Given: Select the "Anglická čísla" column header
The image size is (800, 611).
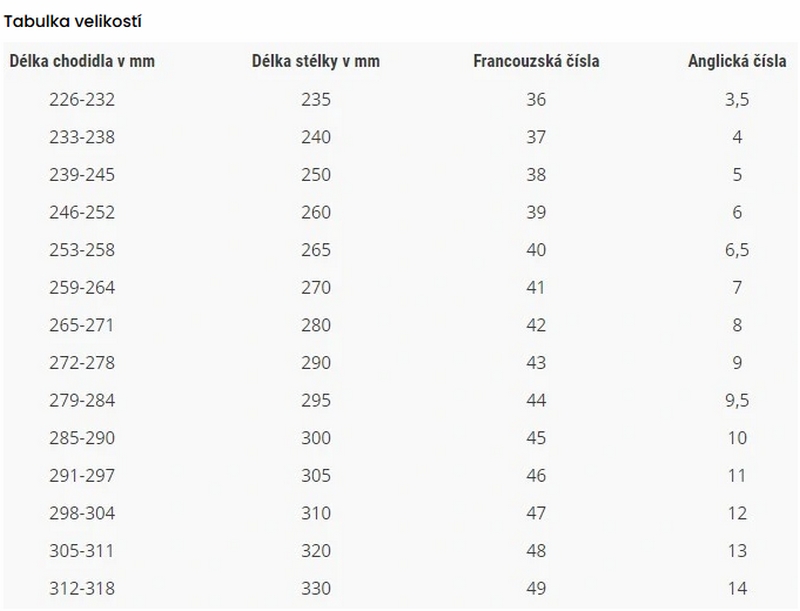Looking at the screenshot, I should point(737,61).
